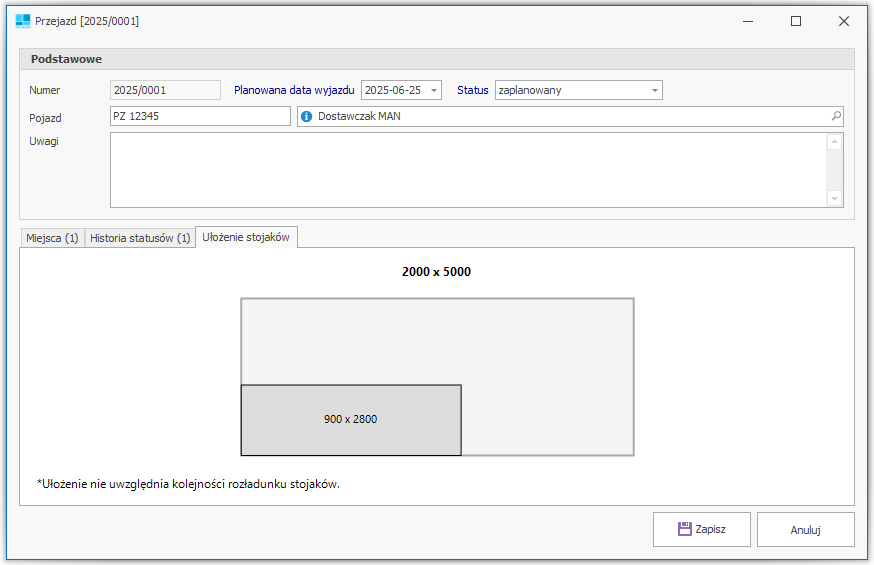Expand the Status dropdown showing zaplanowany
The image size is (874, 565).
pyautogui.click(x=654, y=90)
